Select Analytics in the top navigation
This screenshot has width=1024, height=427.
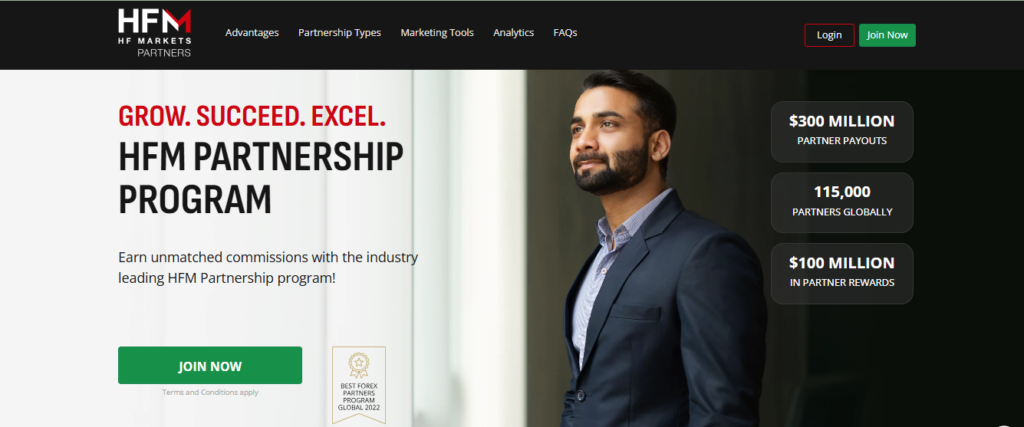coord(513,33)
